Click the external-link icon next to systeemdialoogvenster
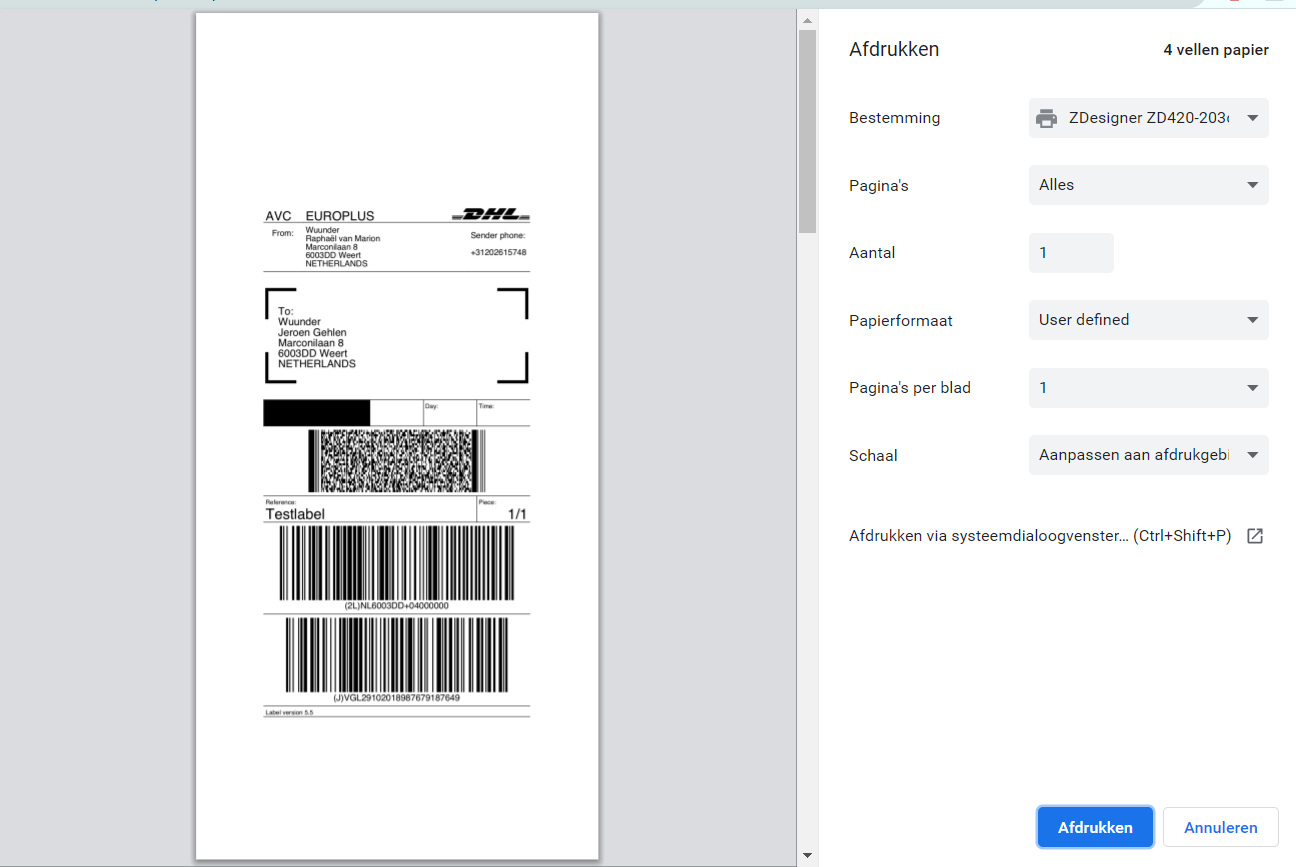Viewport: 1296px width, 867px height. tap(1255, 535)
